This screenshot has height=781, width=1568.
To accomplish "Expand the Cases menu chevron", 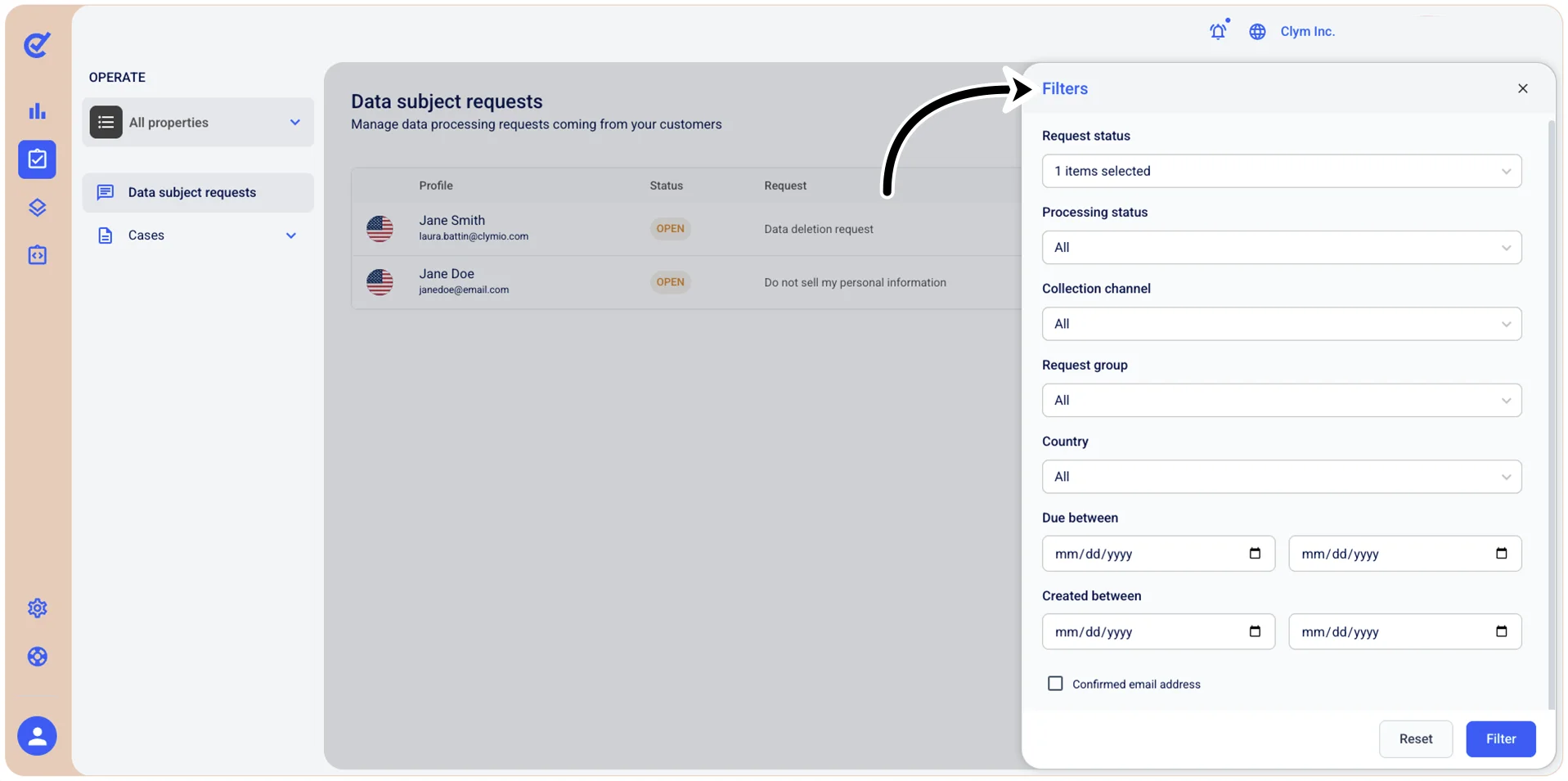I will (x=290, y=236).
